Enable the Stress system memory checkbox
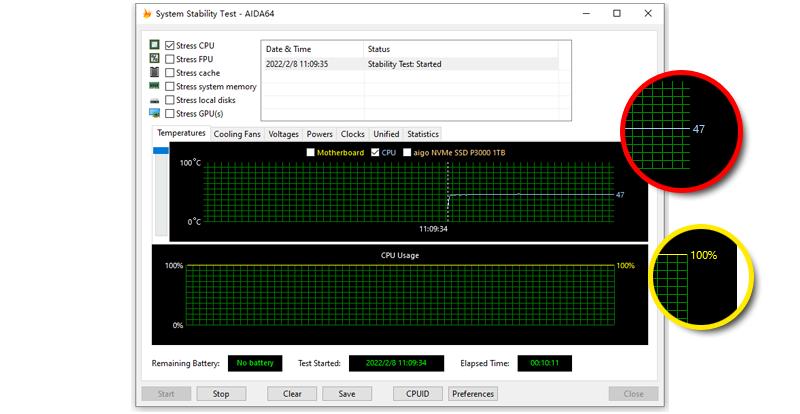 pos(170,87)
